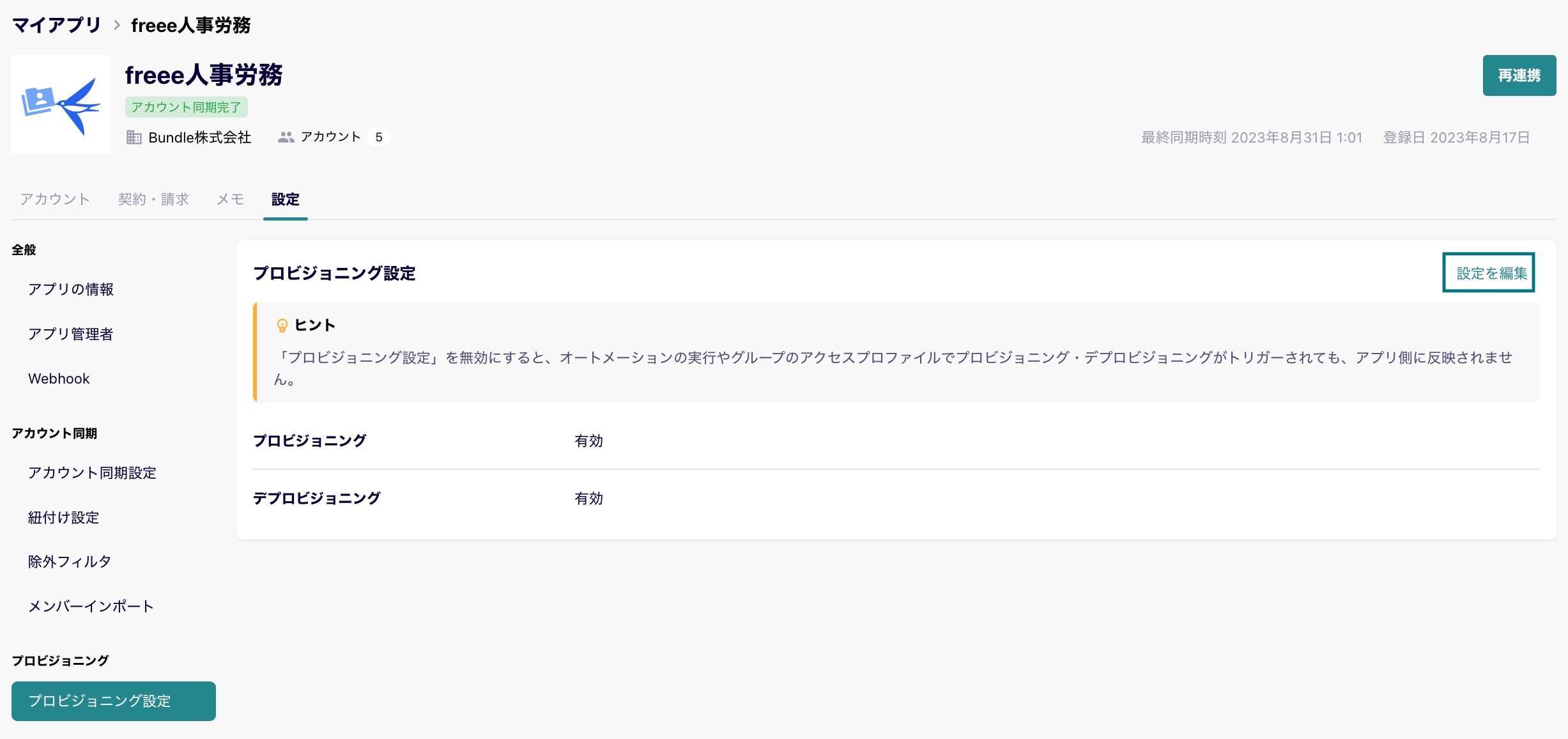Click the people icon beside アカウント count
Image resolution: width=1568 pixels, height=739 pixels.
(x=286, y=137)
